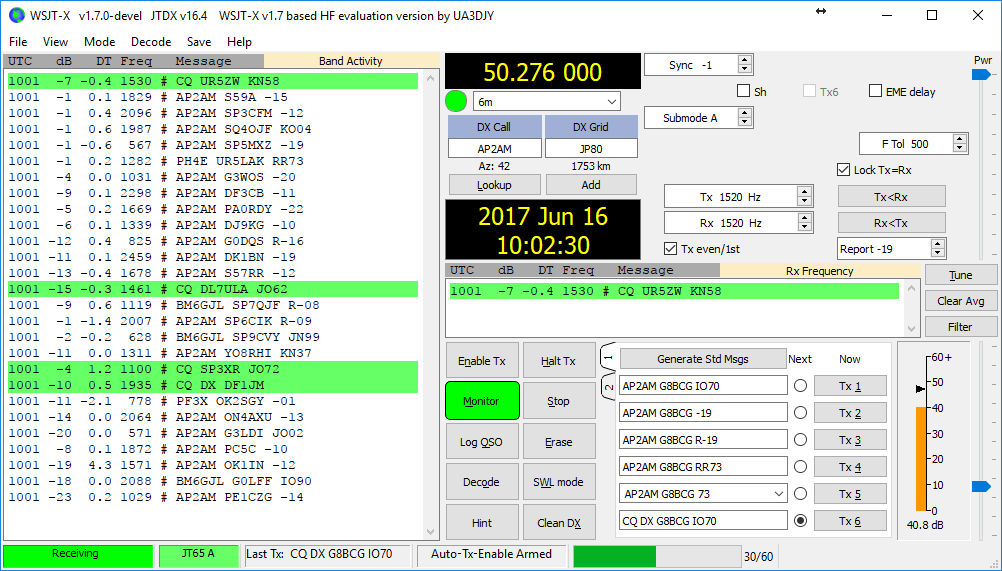
Task: Send the Tx 1 message now
Action: (850, 386)
